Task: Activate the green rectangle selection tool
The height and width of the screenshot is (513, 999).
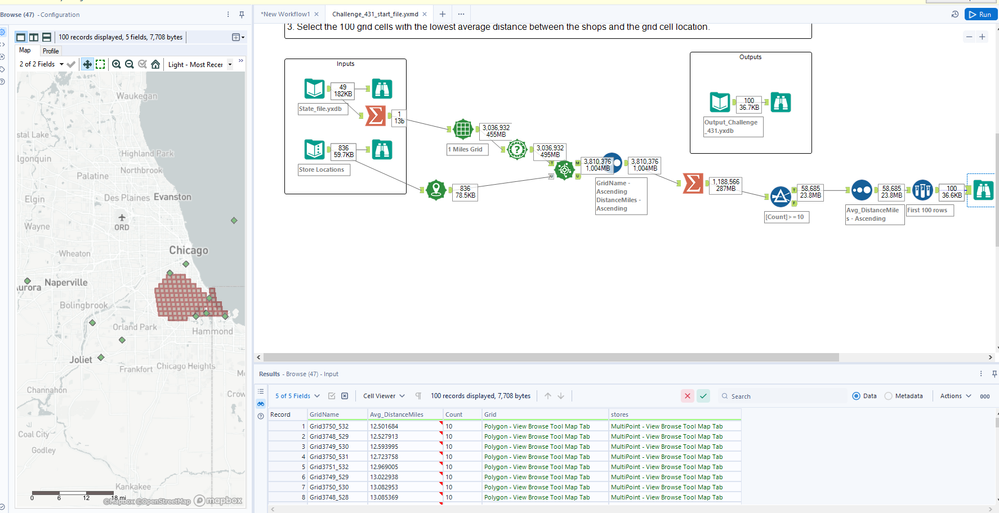Action: pos(101,64)
